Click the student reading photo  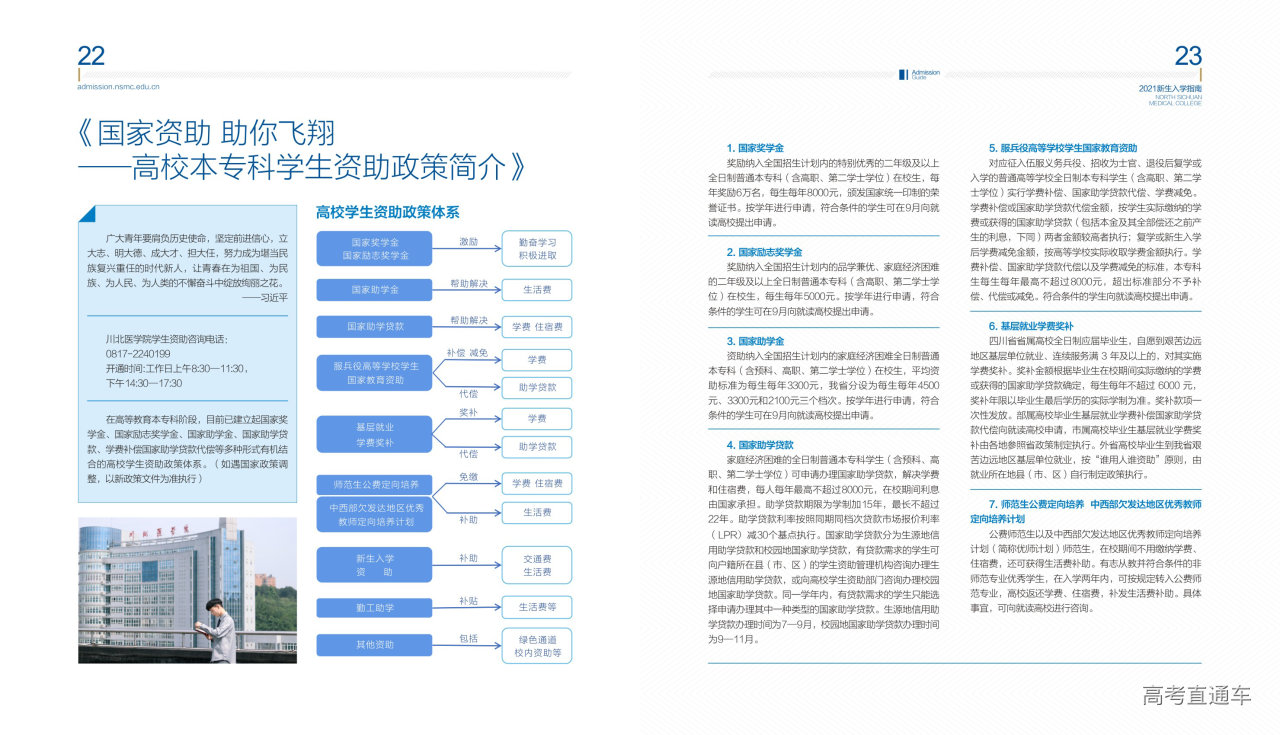coord(187,590)
